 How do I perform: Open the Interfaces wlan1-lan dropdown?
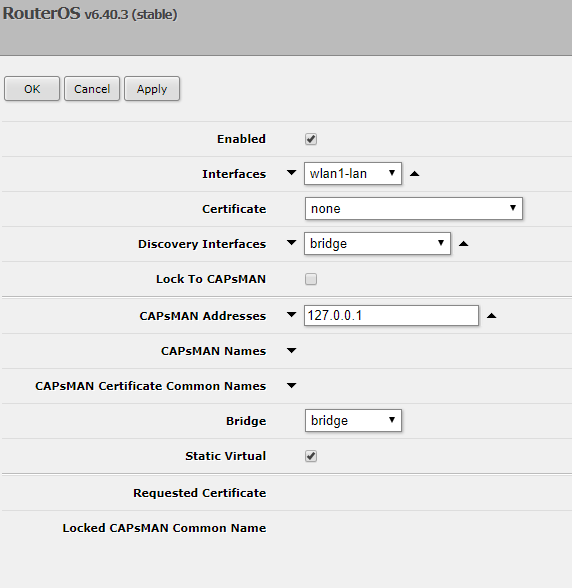click(353, 174)
